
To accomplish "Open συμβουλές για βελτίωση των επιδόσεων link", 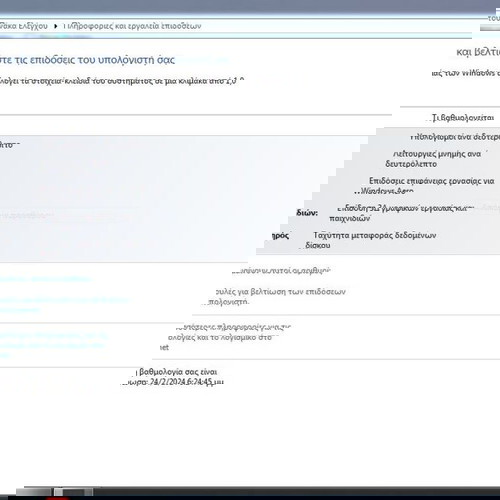I will [x=274, y=297].
